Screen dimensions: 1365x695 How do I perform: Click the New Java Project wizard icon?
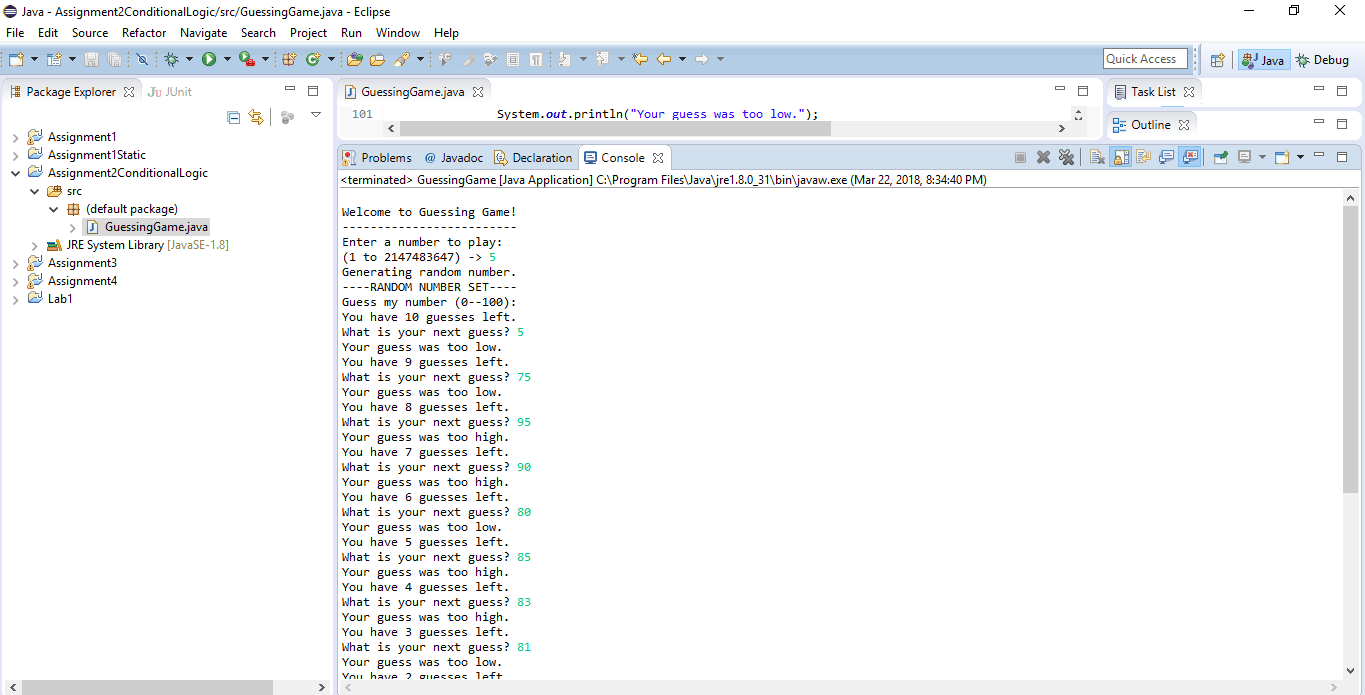pyautogui.click(x=54, y=60)
